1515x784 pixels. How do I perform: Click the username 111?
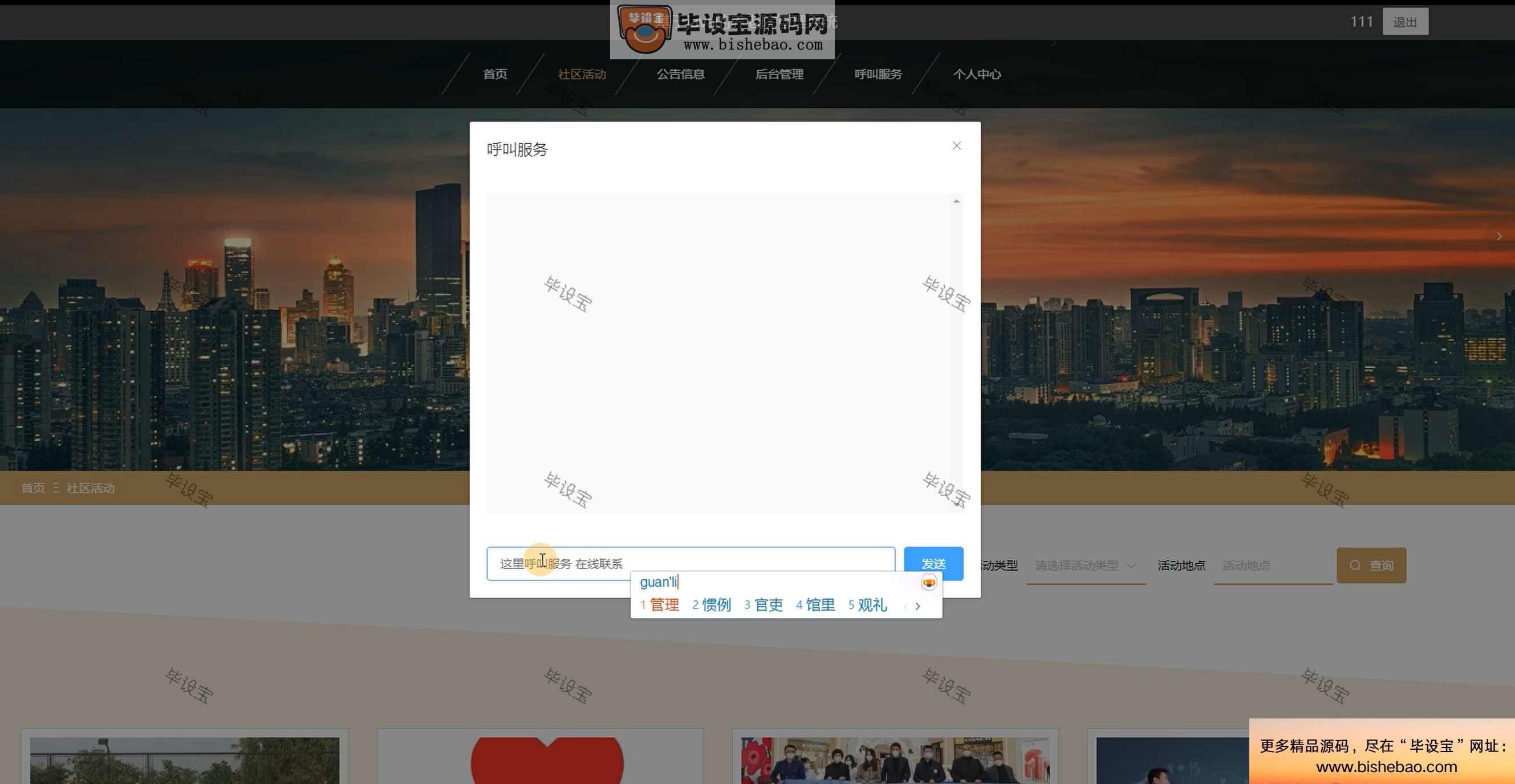[1362, 22]
